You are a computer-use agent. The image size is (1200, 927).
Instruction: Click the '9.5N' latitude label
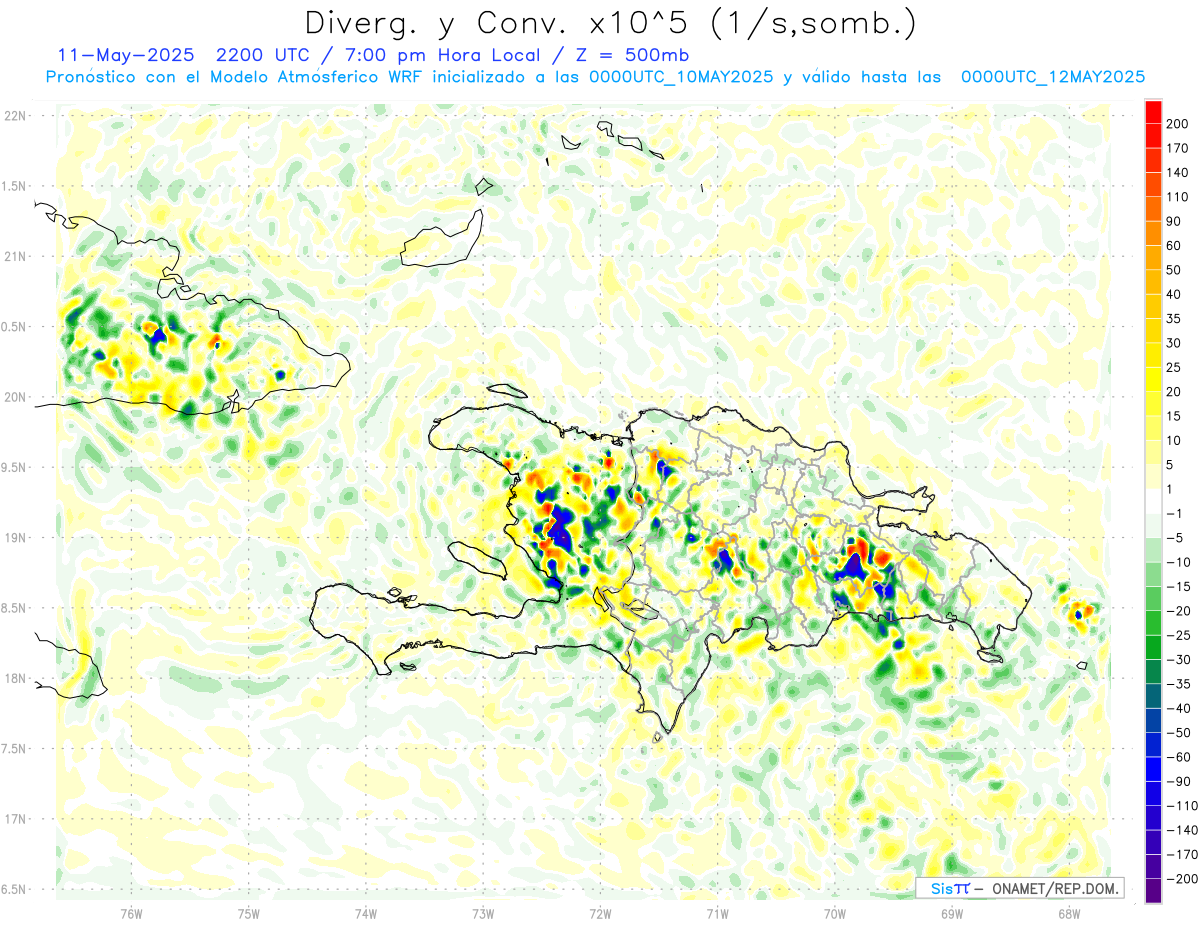(14, 467)
